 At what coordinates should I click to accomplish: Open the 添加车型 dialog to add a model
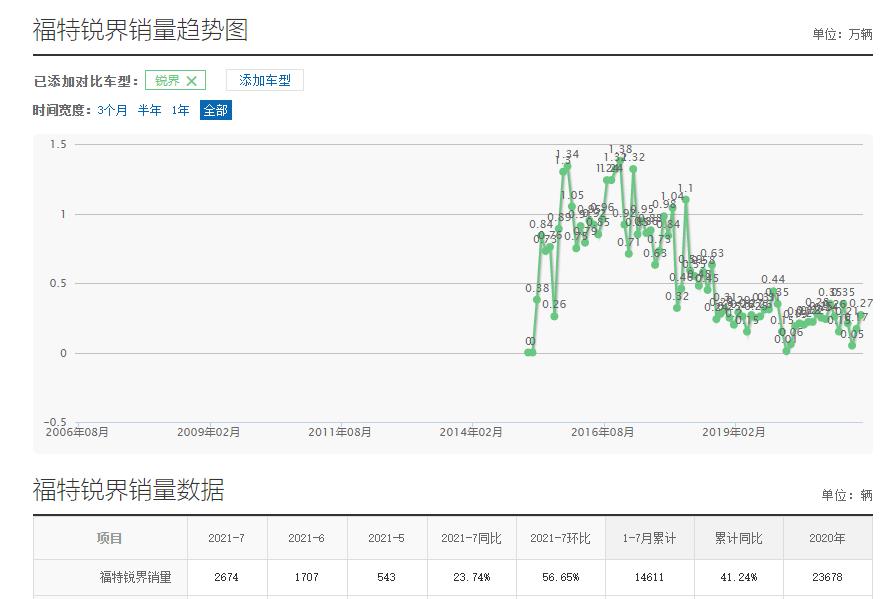click(x=265, y=80)
